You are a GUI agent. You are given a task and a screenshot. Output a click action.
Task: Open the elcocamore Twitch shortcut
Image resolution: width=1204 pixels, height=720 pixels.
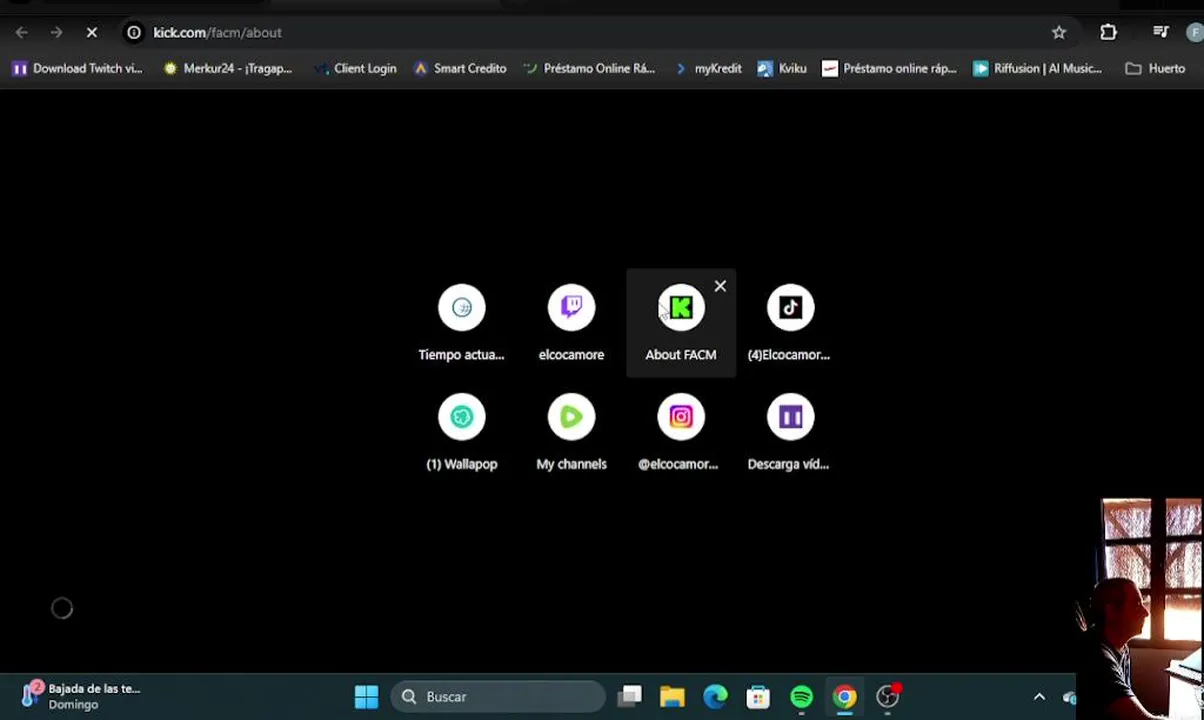click(x=571, y=323)
